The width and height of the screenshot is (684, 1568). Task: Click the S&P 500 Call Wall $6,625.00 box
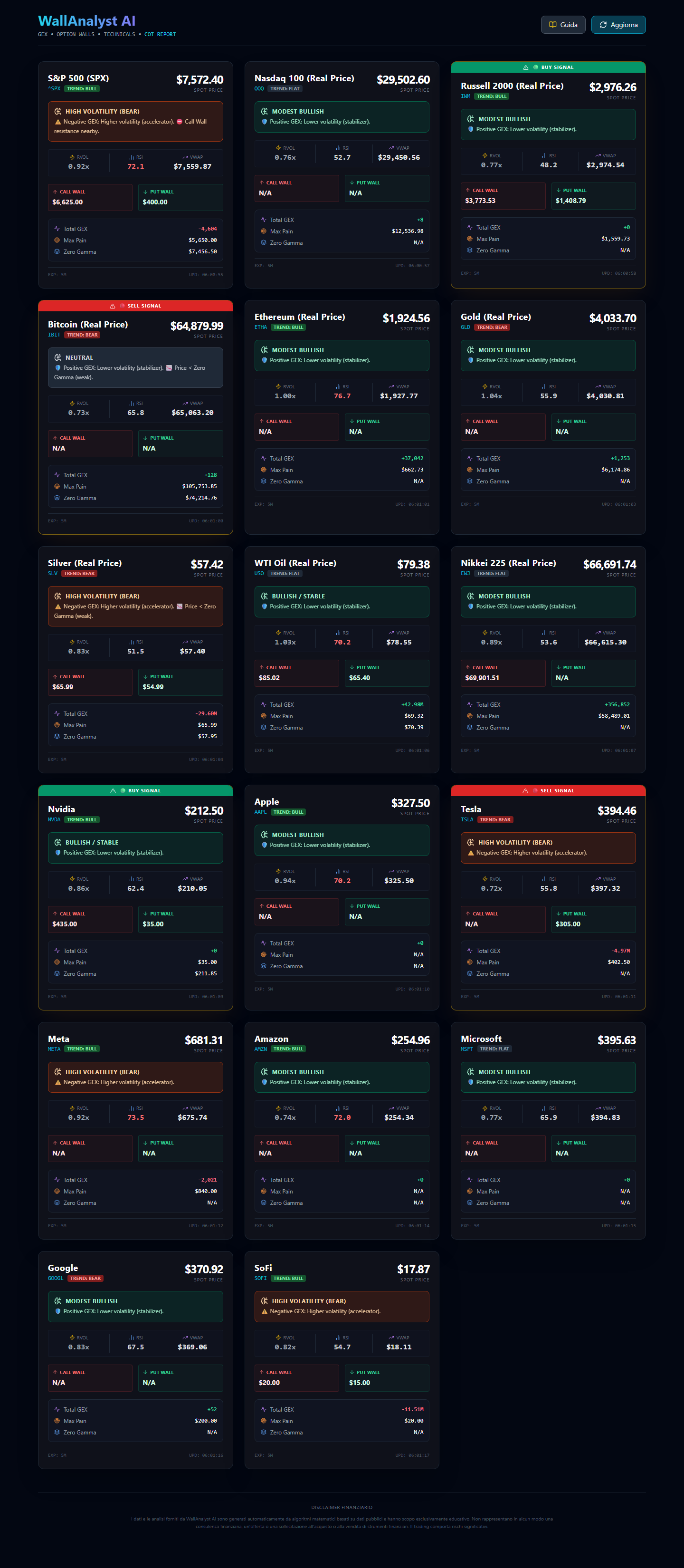(90, 197)
